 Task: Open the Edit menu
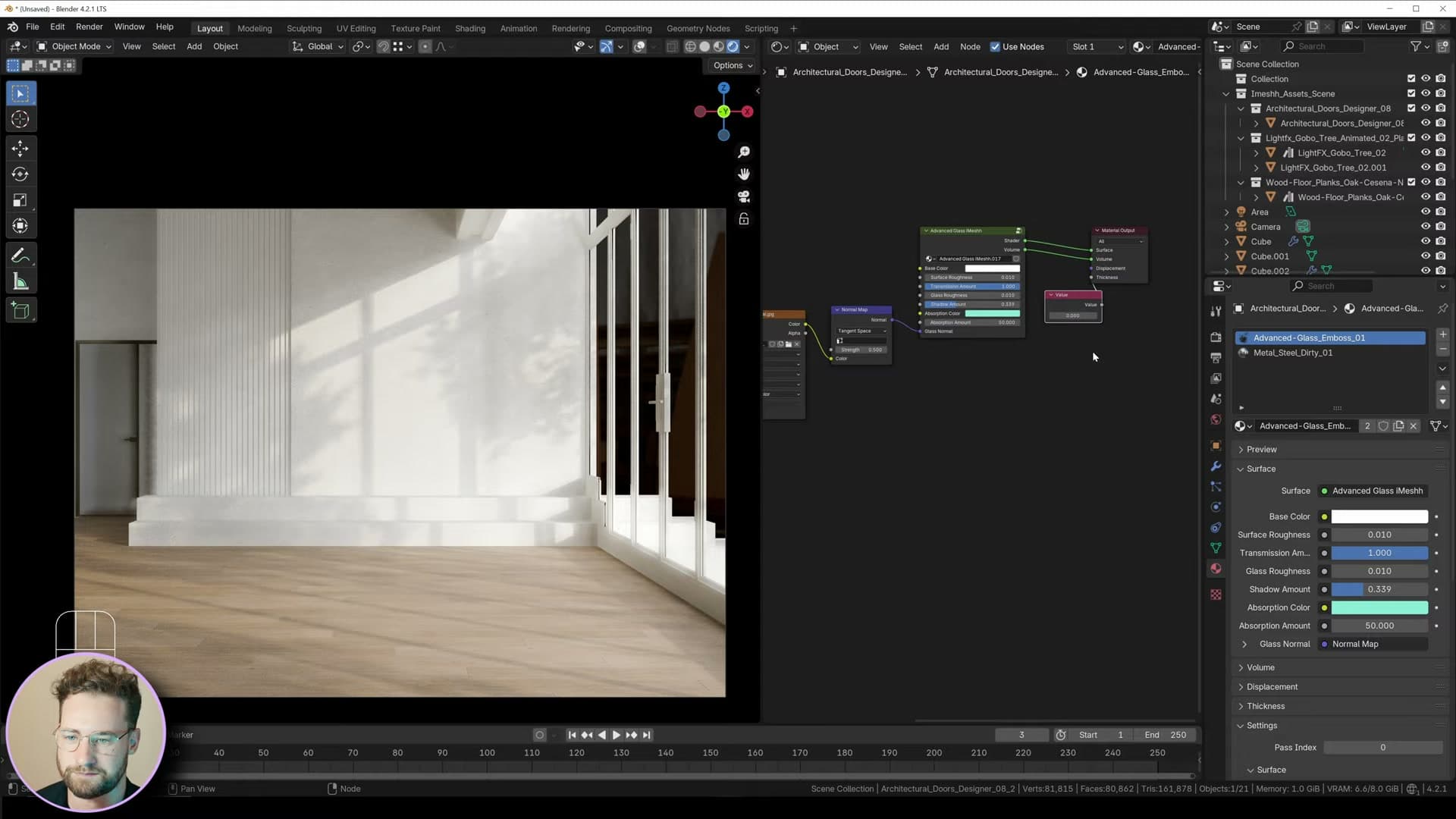58,27
